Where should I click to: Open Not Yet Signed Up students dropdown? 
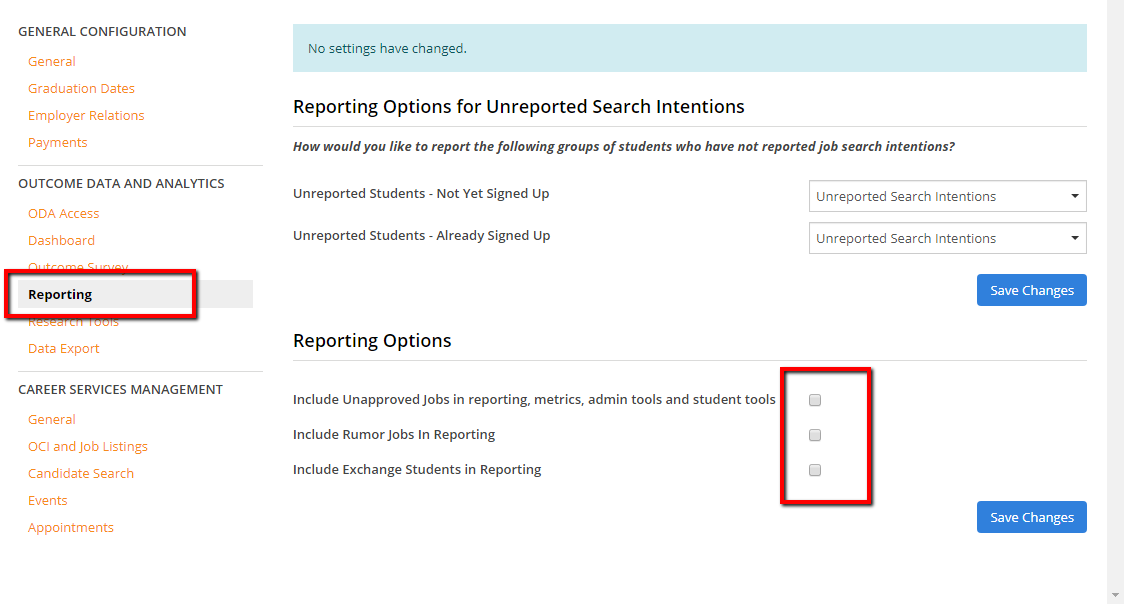[946, 197]
